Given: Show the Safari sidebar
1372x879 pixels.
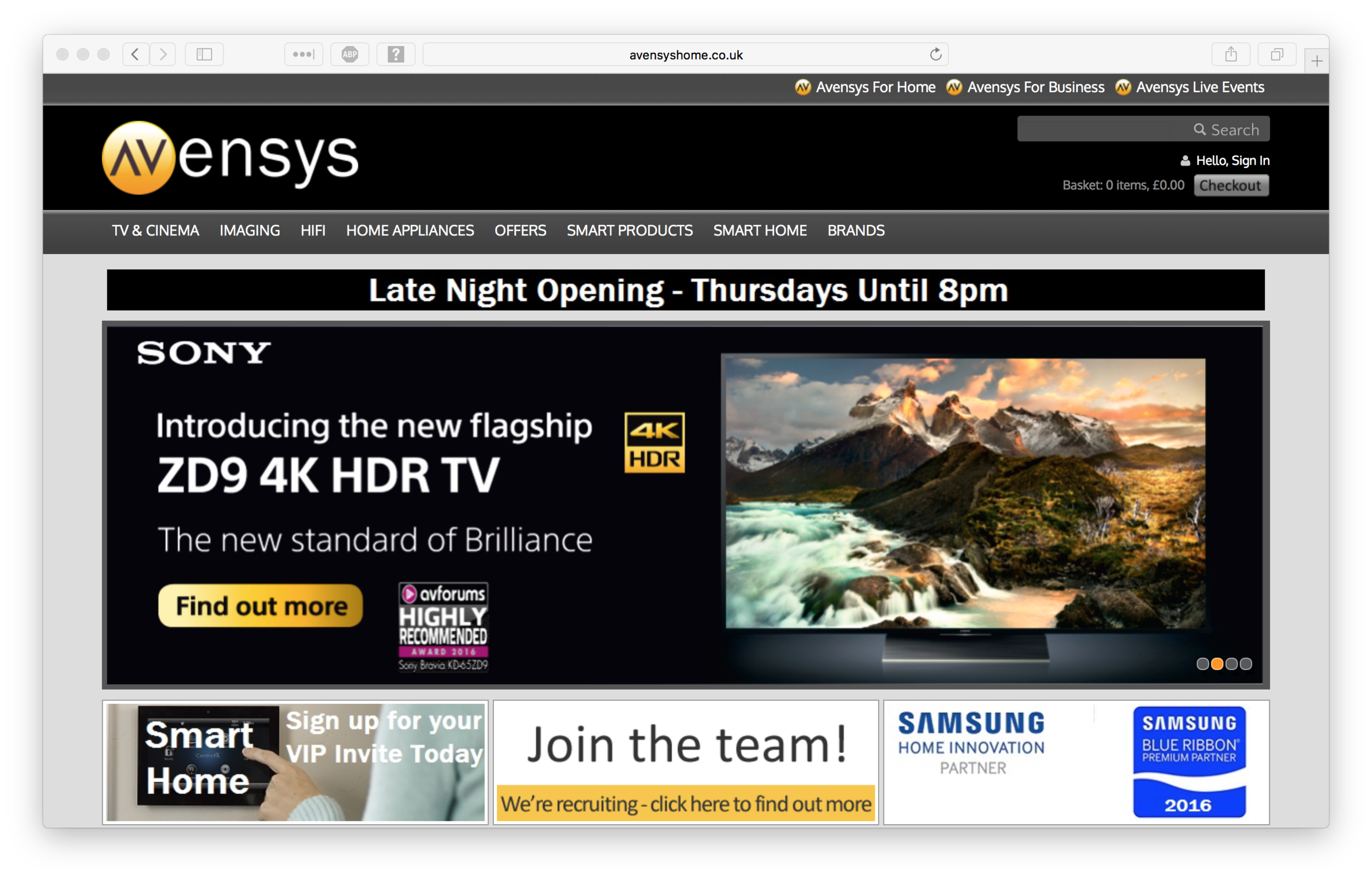Looking at the screenshot, I should 204,54.
